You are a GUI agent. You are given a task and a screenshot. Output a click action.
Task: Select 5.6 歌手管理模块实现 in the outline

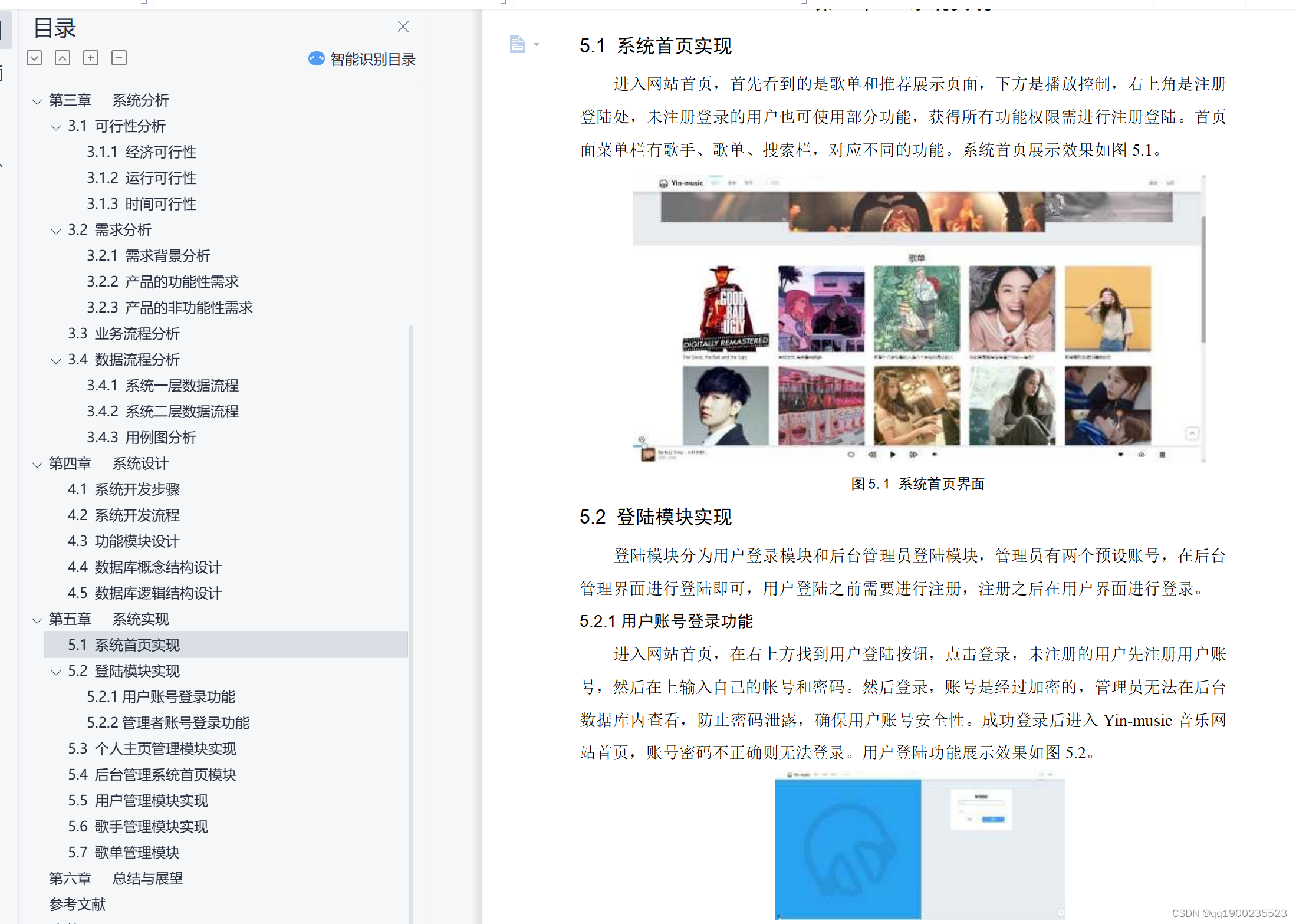[x=137, y=827]
